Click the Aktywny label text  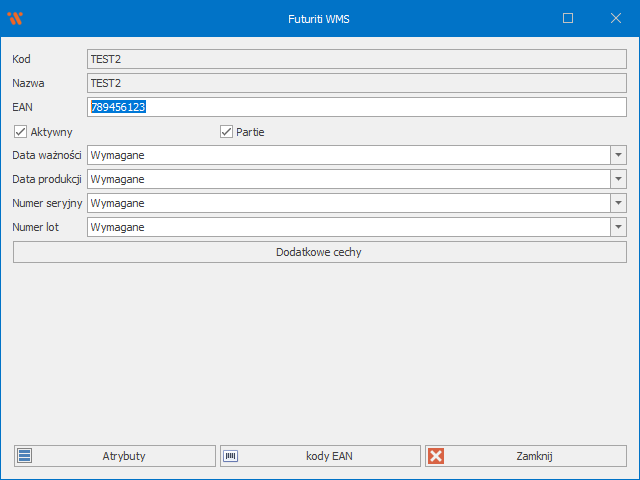[x=51, y=132]
